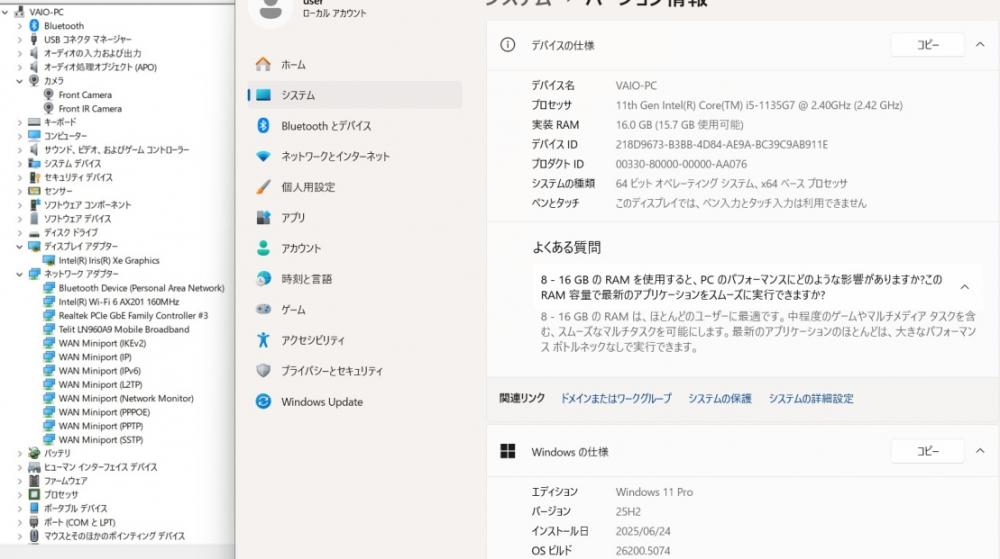Click the アプリ sidebar icon
This screenshot has width=1000, height=559.
[263, 217]
